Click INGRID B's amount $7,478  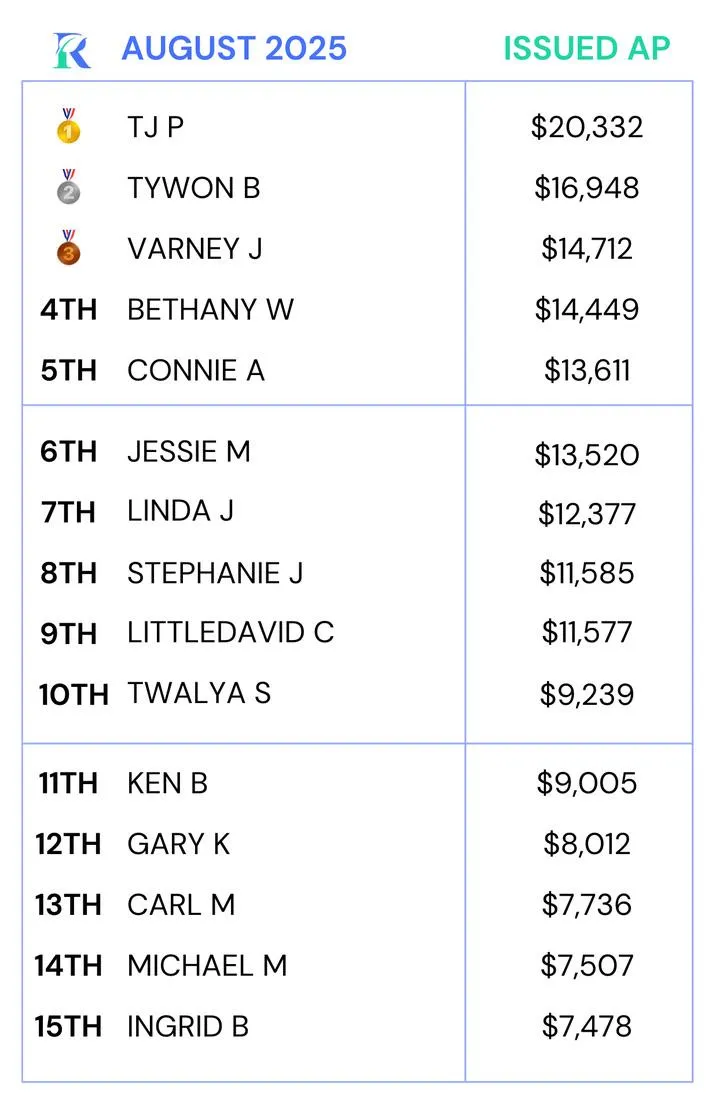coord(587,1026)
